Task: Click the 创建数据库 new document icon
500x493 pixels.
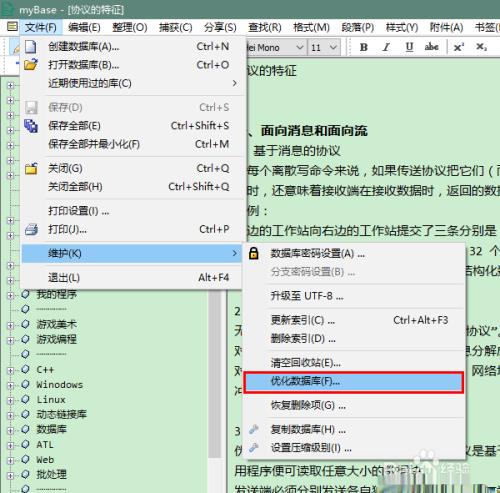Action: [x=31, y=47]
